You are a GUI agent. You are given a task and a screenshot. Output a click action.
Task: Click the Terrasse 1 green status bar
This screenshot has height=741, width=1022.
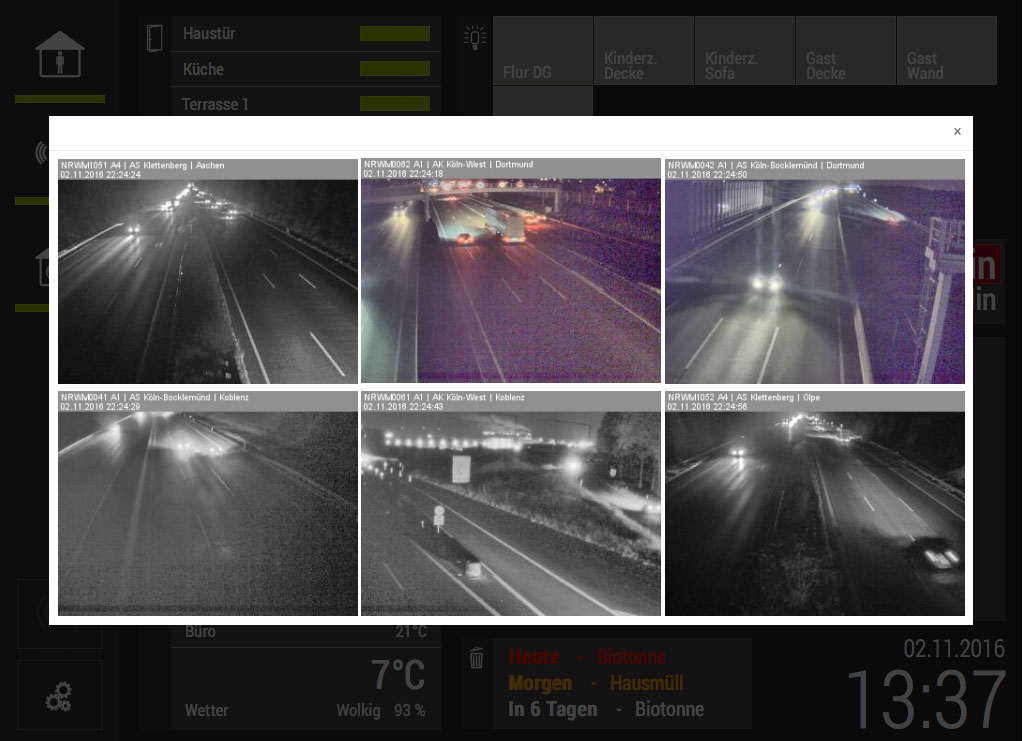395,104
